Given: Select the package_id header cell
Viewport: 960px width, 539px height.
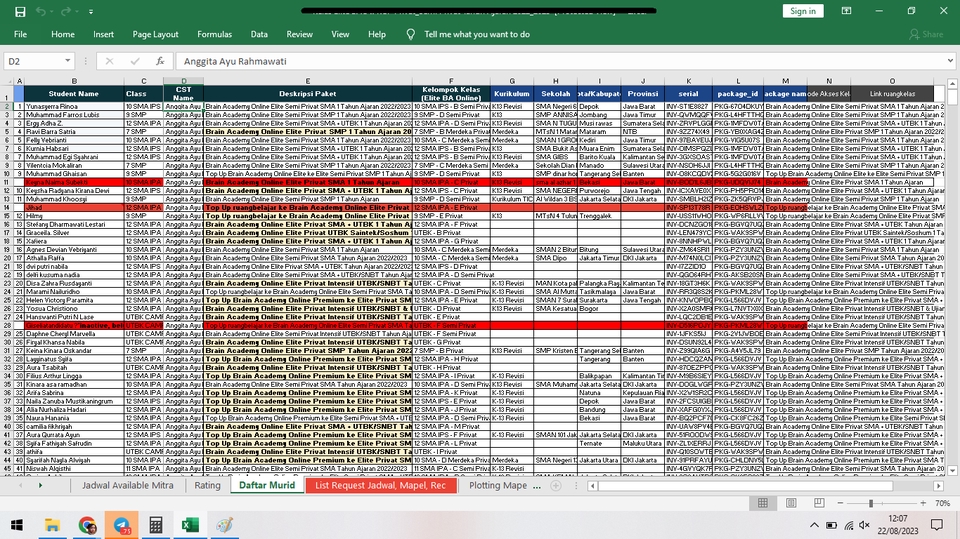Looking at the screenshot, I should tap(738, 94).
